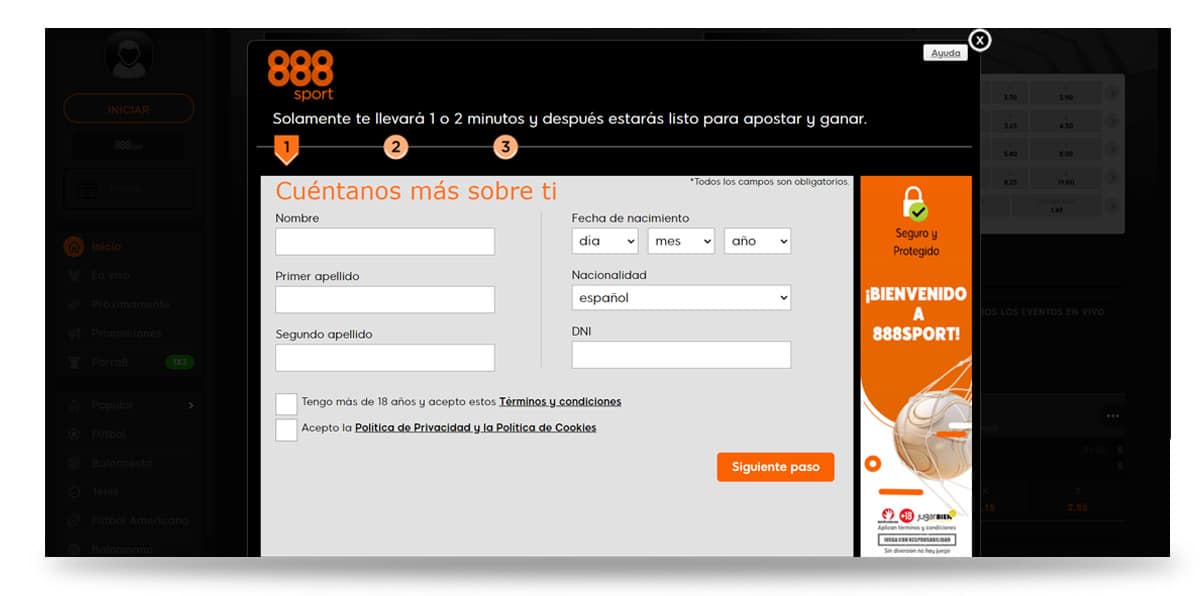Jump to registration step 2 circle
Screen dimensions: 1200x596
pyautogui.click(x=396, y=147)
